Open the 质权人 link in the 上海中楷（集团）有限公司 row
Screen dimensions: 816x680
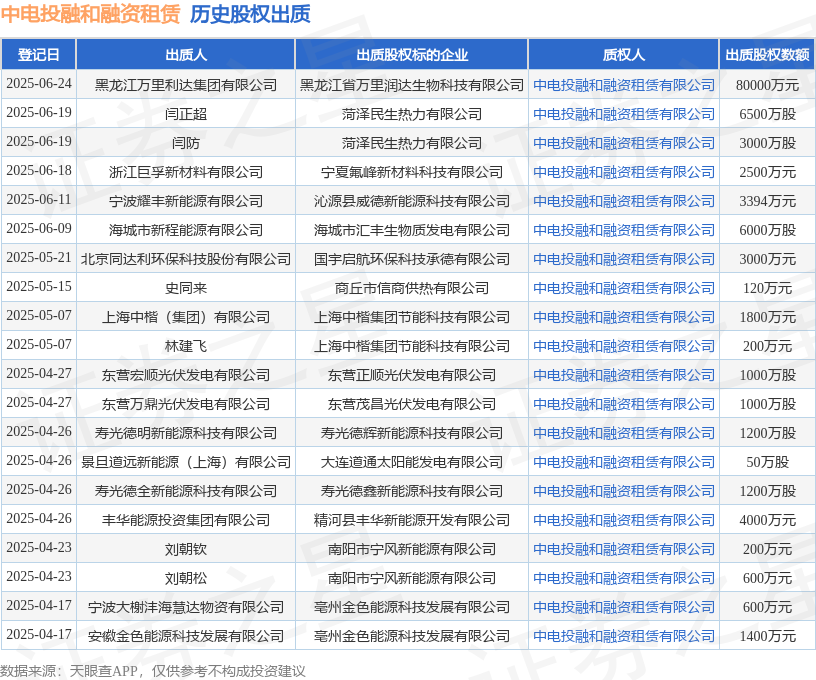[x=623, y=317]
